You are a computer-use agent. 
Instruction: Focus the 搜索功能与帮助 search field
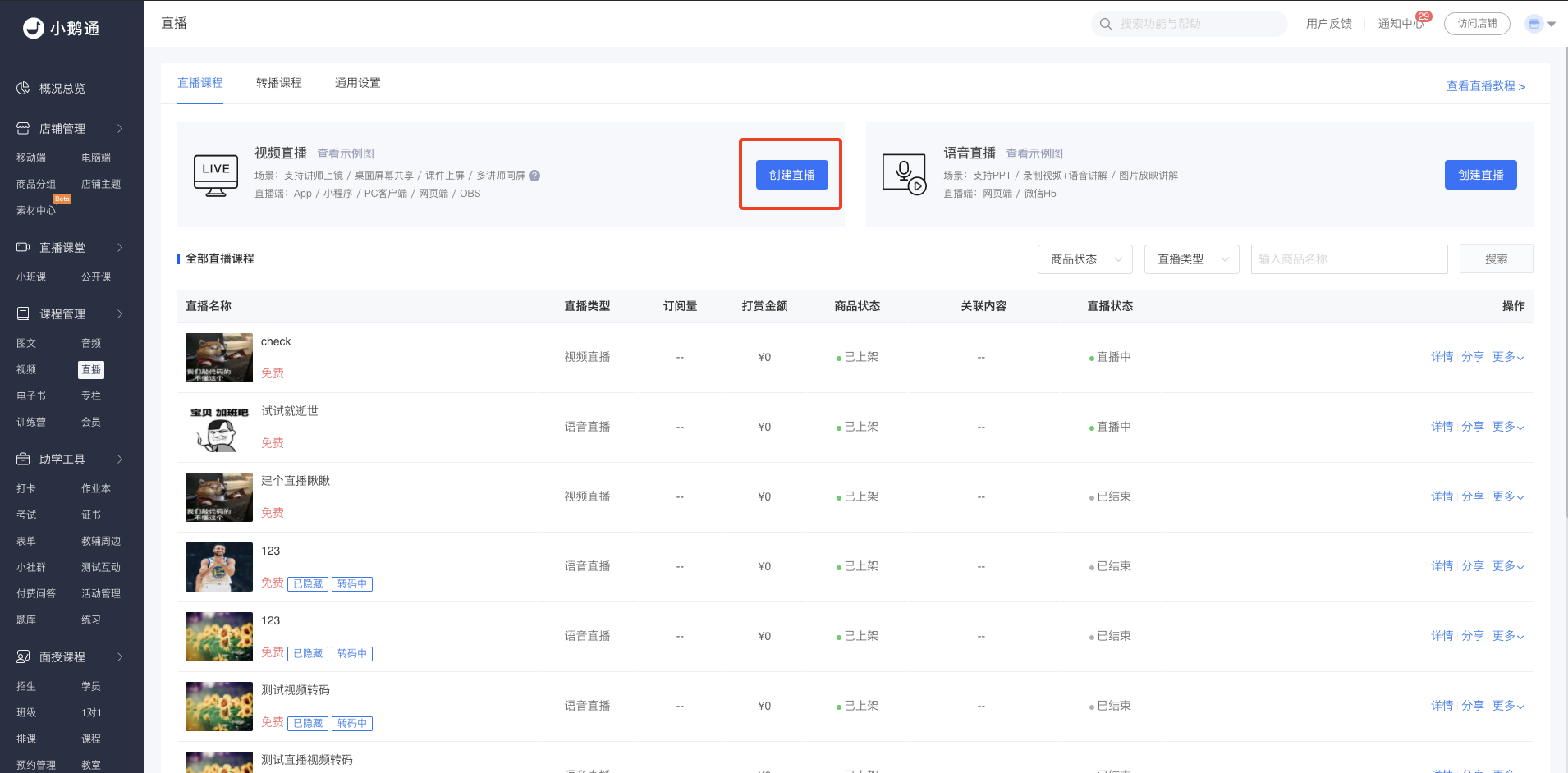(x=1189, y=24)
